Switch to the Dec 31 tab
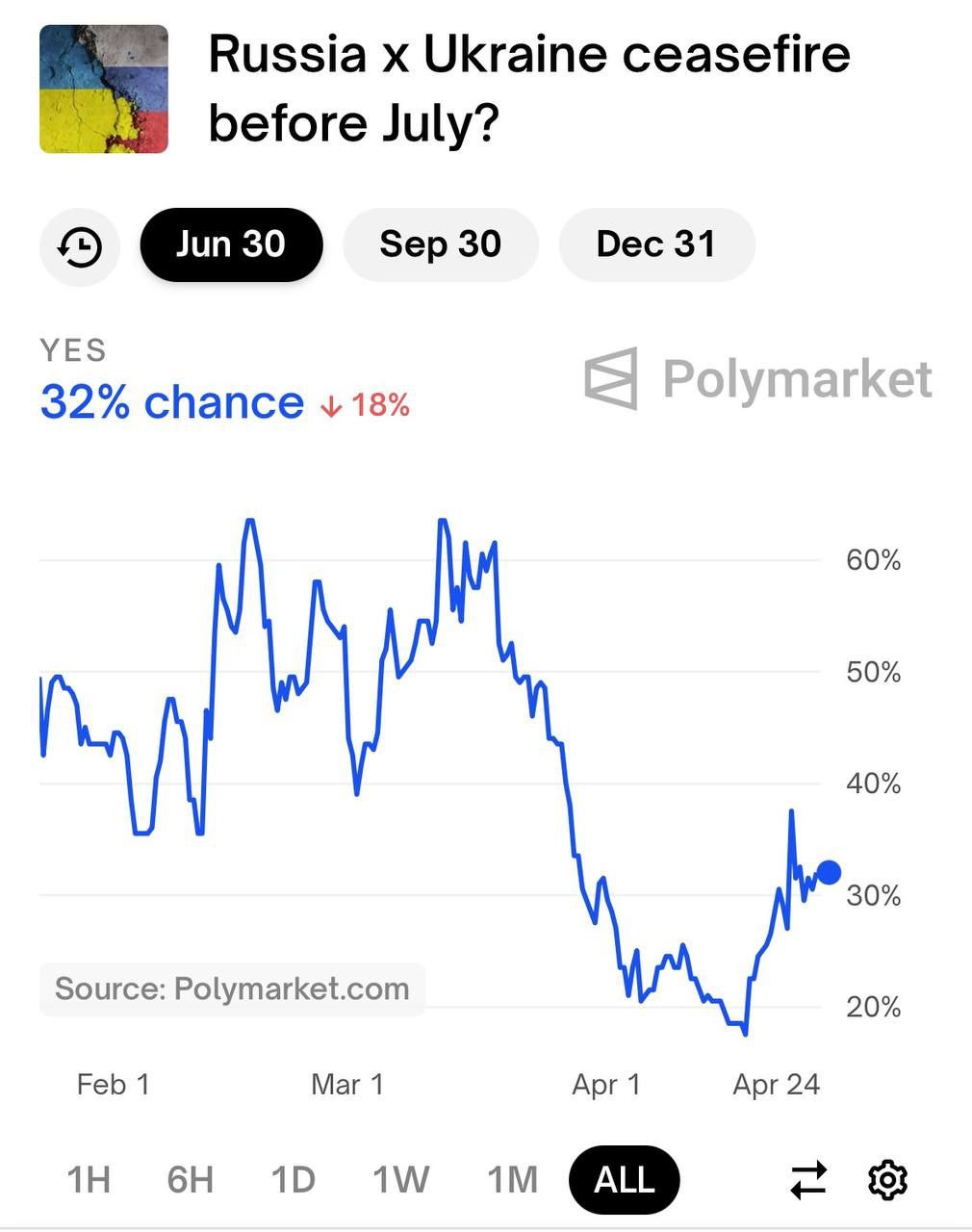 pos(656,244)
